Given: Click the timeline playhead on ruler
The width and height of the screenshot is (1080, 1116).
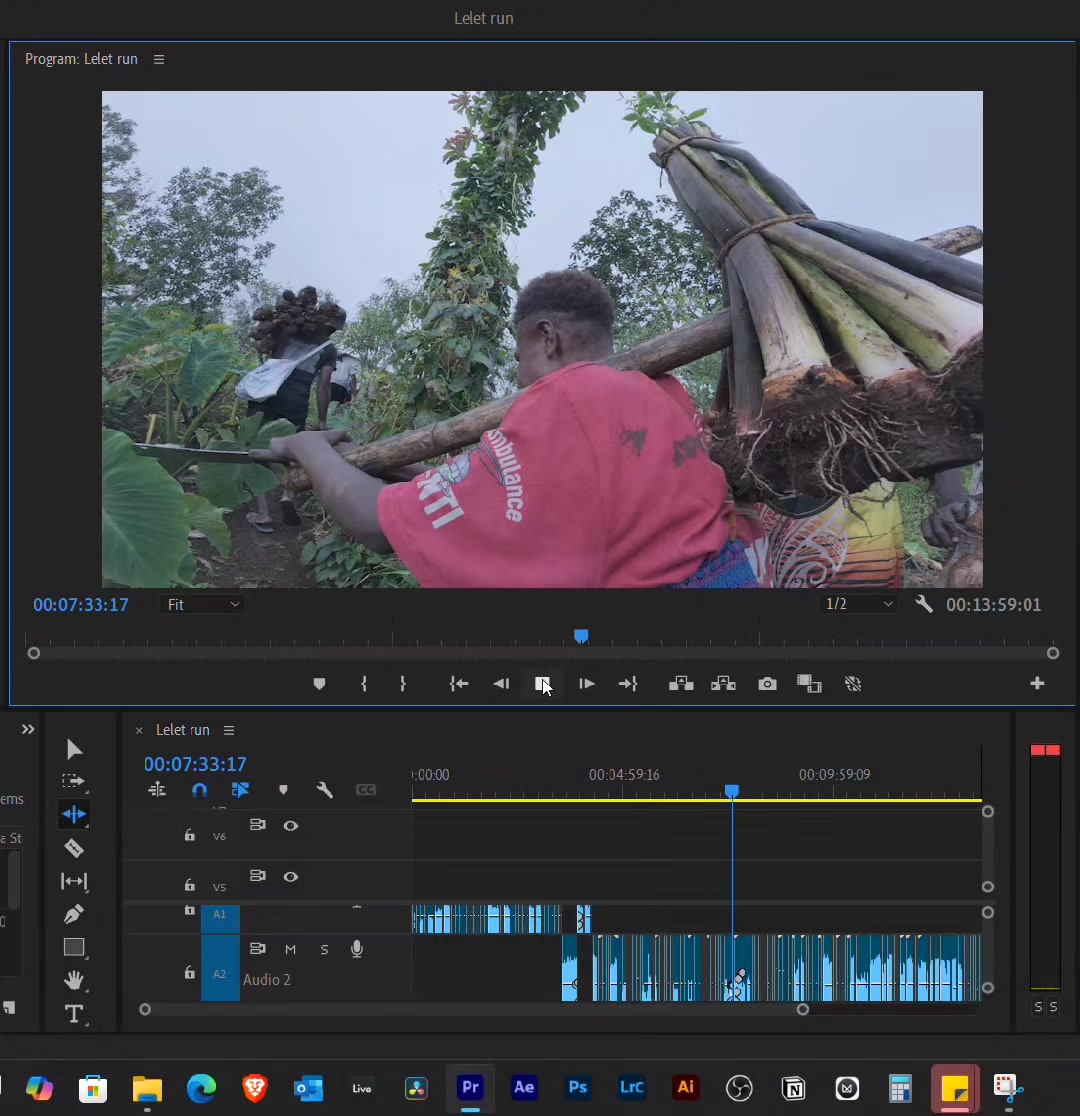Looking at the screenshot, I should 732,791.
